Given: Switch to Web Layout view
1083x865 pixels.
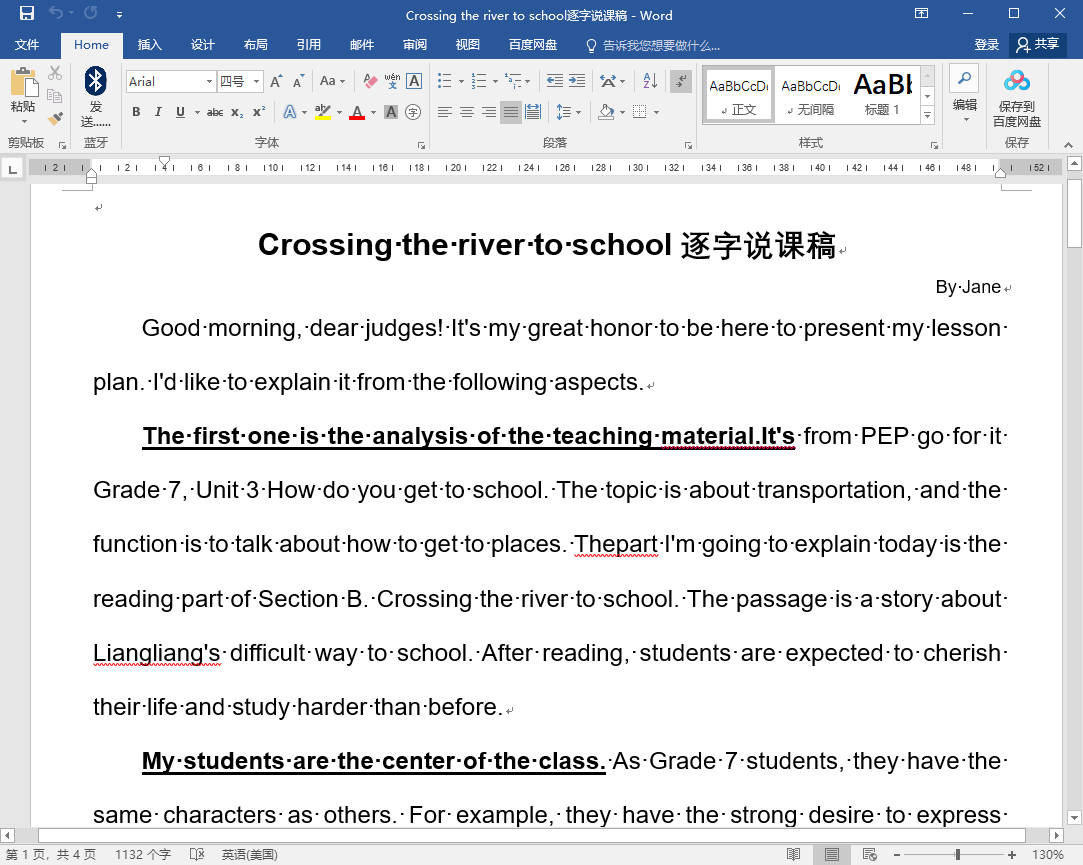Looking at the screenshot, I should (870, 855).
